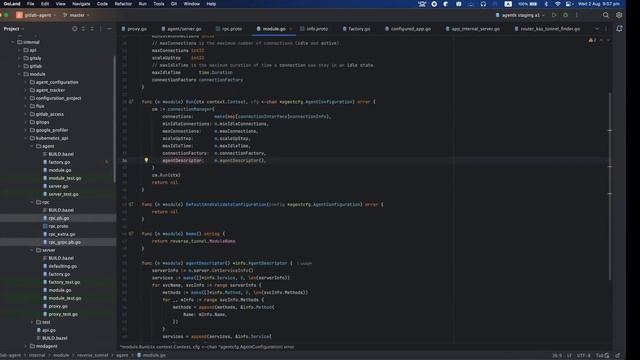Expand the modagent folder
This screenshot has height=360, width=640.
26,346
